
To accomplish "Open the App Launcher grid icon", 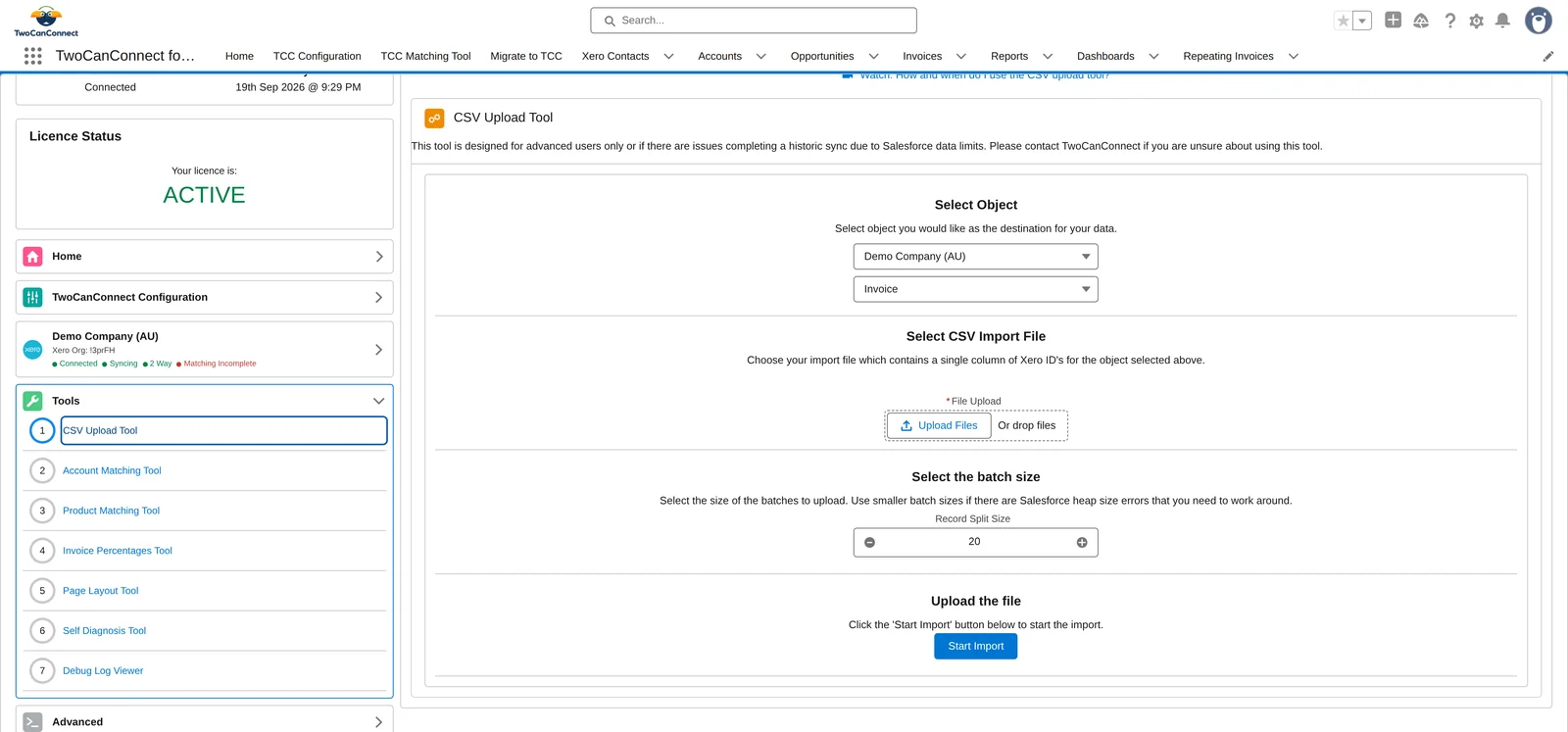I will tap(32, 56).
